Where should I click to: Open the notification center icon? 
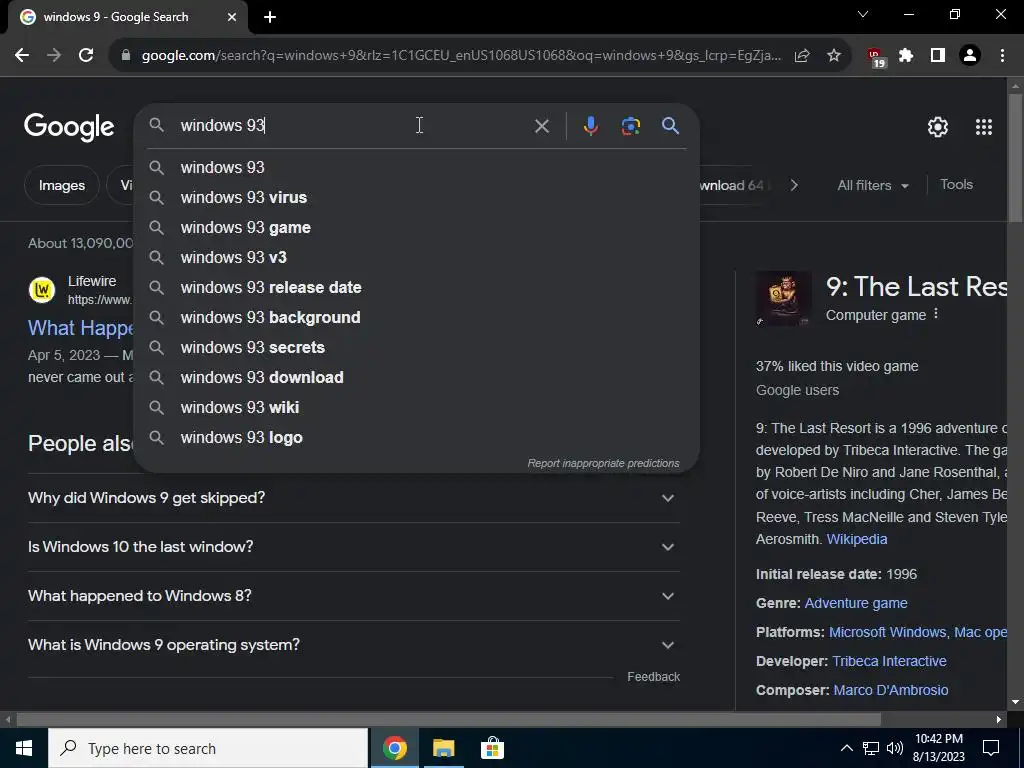click(x=991, y=748)
